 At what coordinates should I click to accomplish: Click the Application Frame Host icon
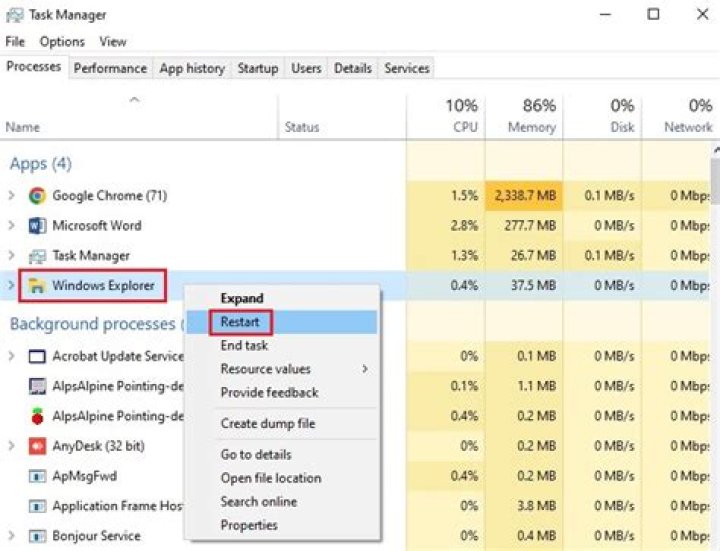pos(37,506)
